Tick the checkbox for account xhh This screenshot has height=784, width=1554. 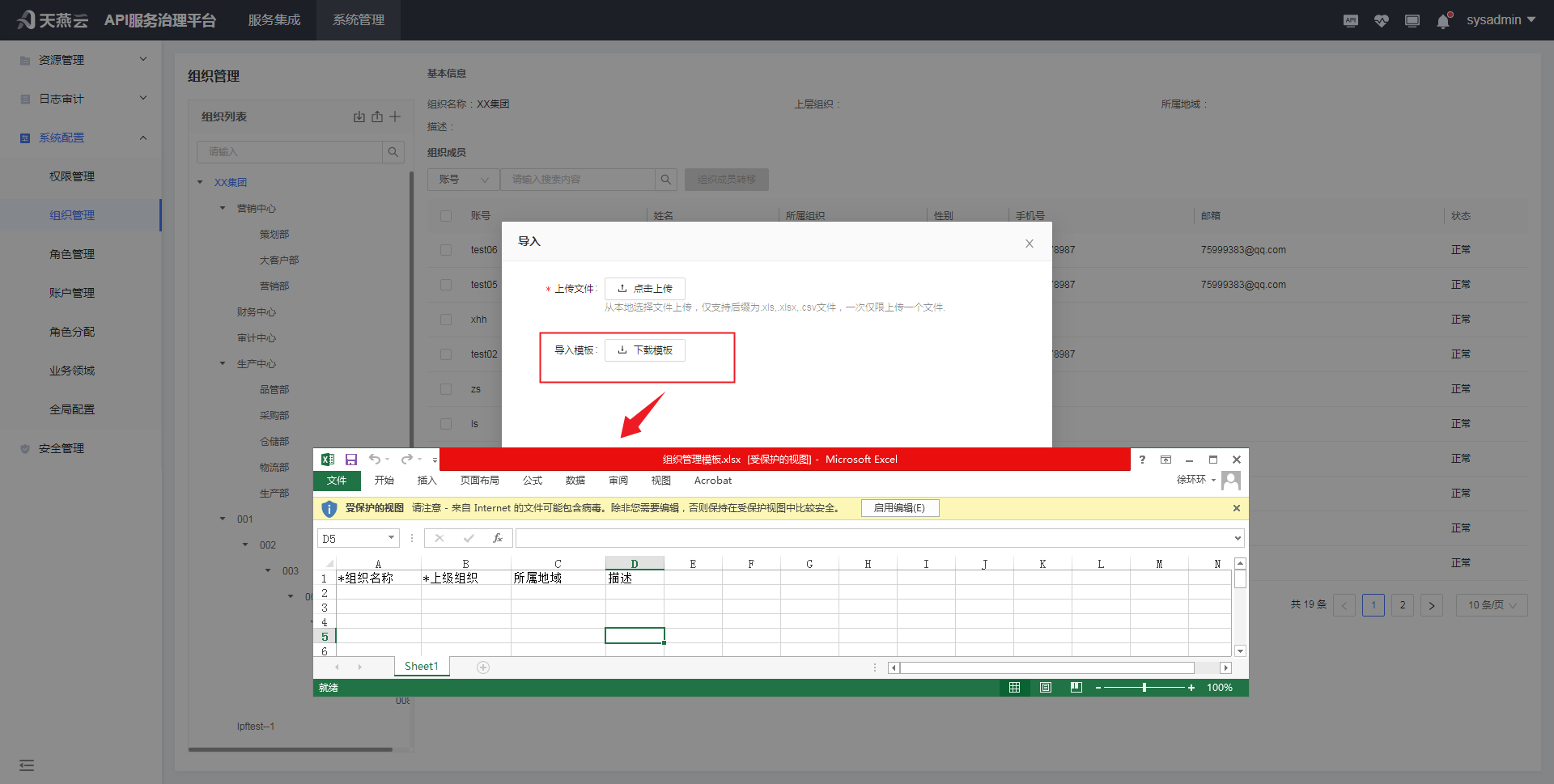[446, 320]
